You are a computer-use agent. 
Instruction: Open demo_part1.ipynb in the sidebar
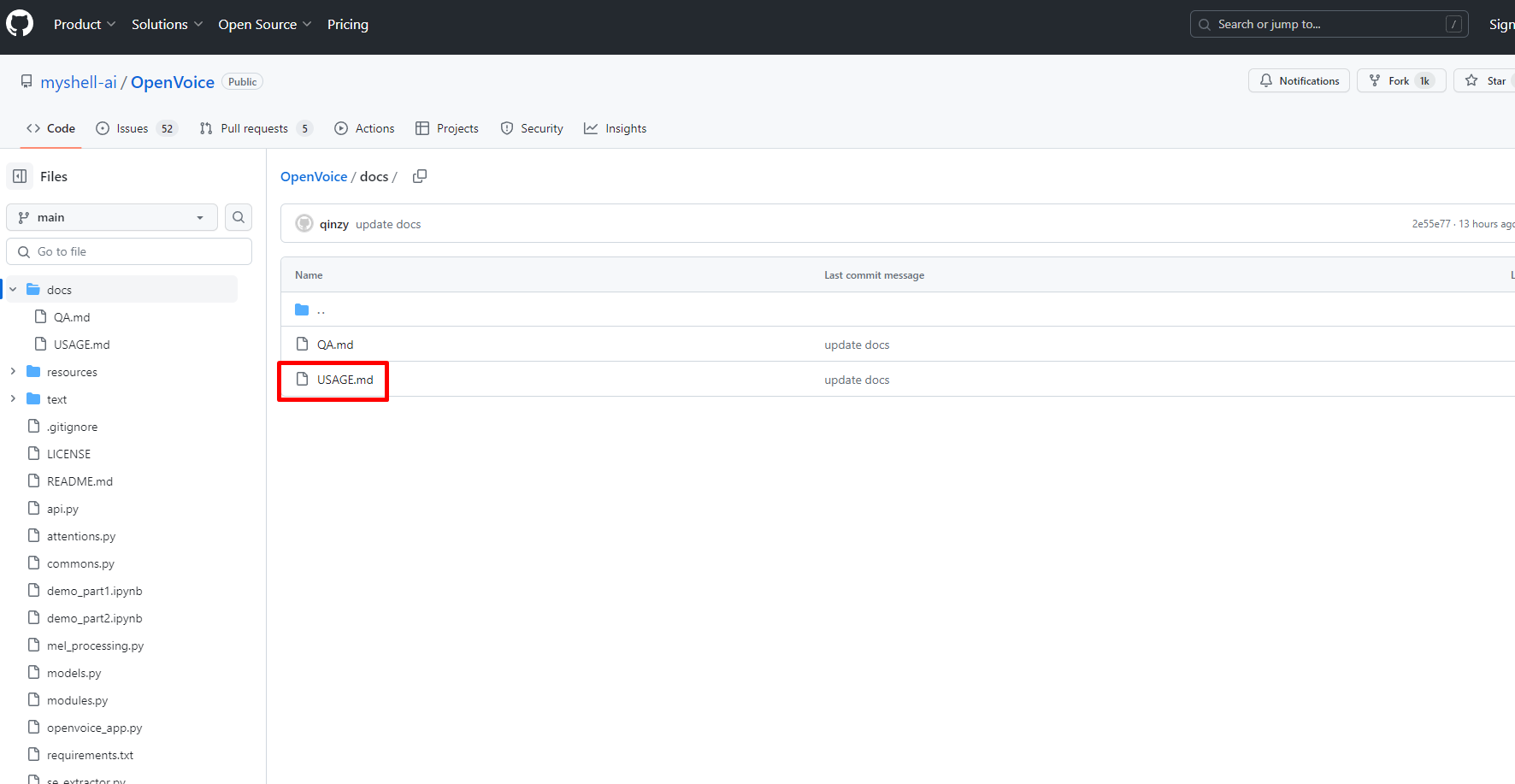coord(95,591)
